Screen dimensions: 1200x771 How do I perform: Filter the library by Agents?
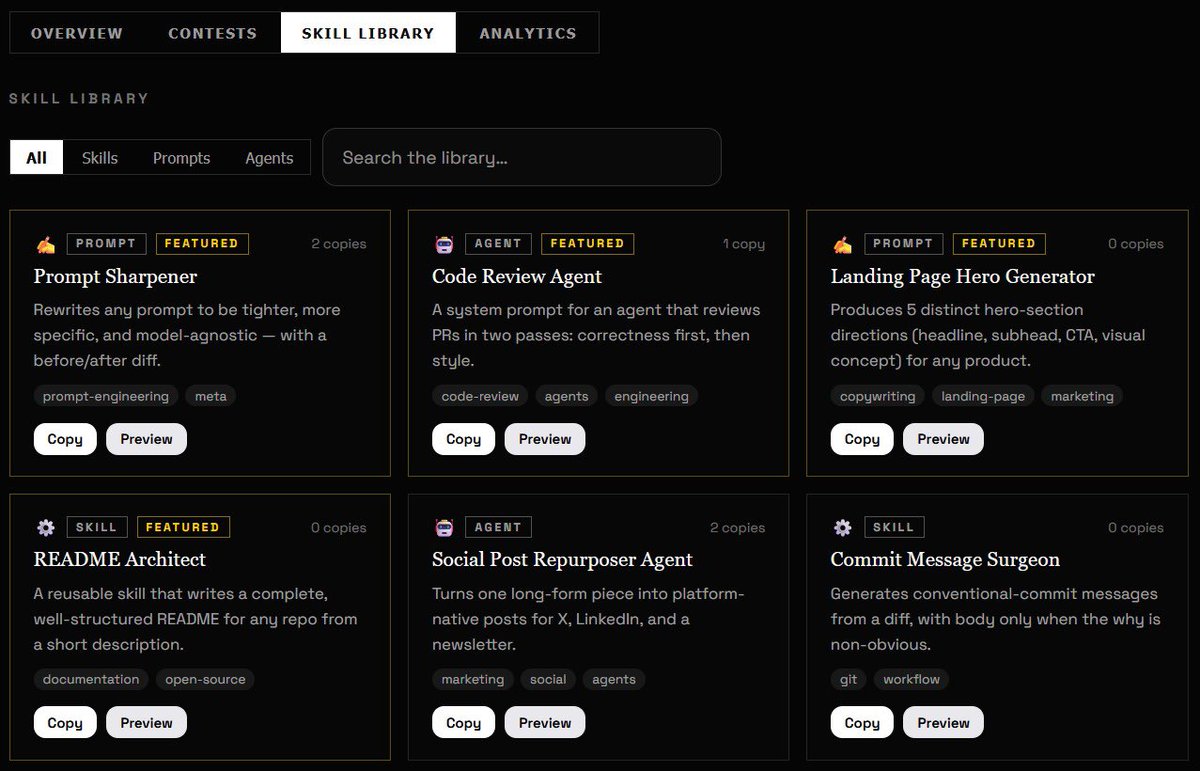click(269, 158)
